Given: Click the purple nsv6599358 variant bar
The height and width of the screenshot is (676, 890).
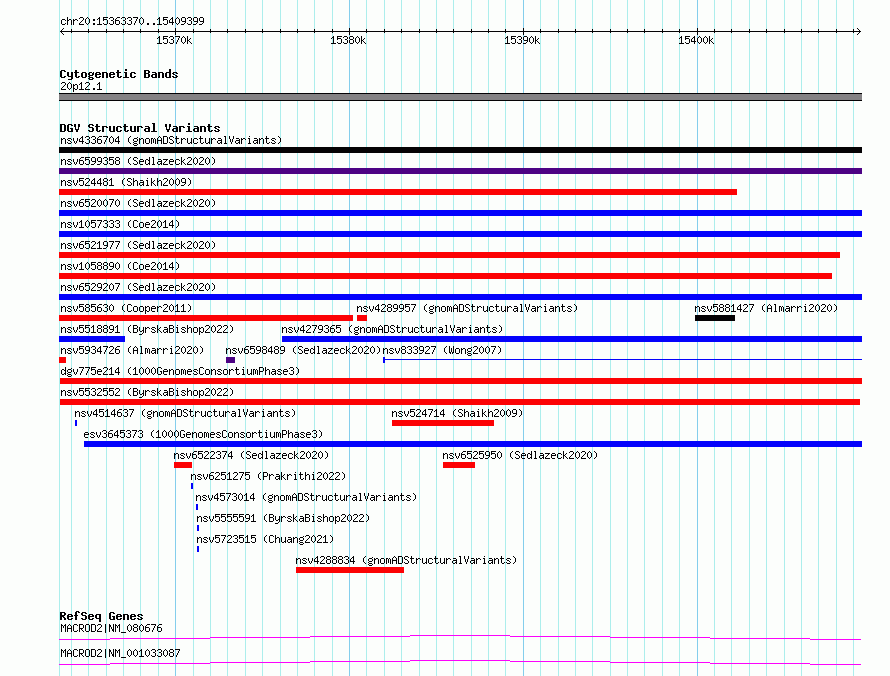Looking at the screenshot, I should pyautogui.click(x=460, y=171).
